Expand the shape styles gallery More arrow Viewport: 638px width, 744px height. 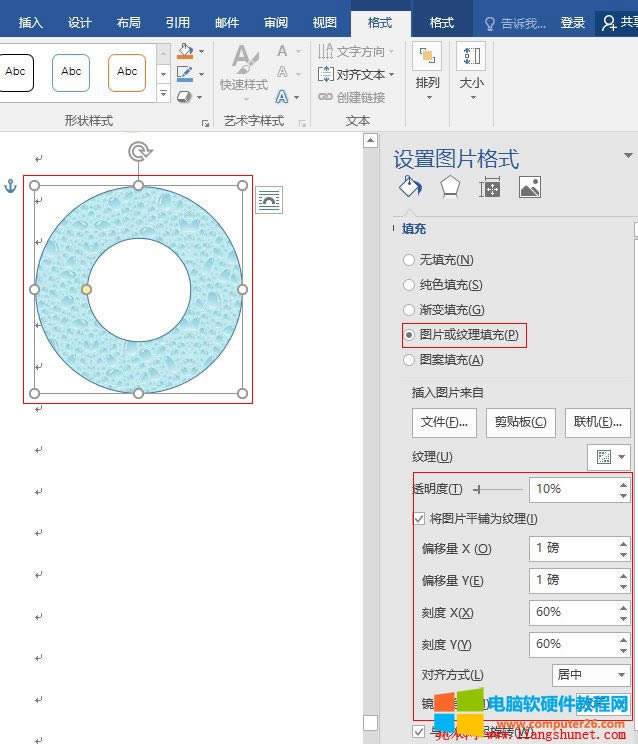click(163, 93)
